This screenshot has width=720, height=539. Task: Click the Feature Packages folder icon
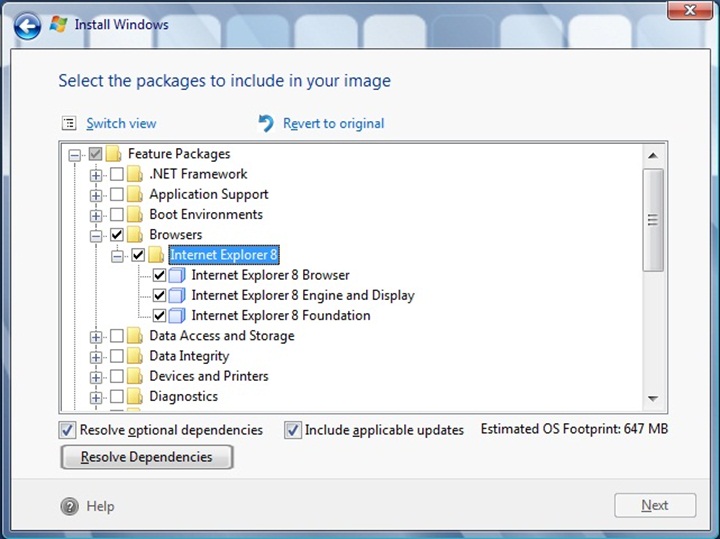click(x=113, y=154)
